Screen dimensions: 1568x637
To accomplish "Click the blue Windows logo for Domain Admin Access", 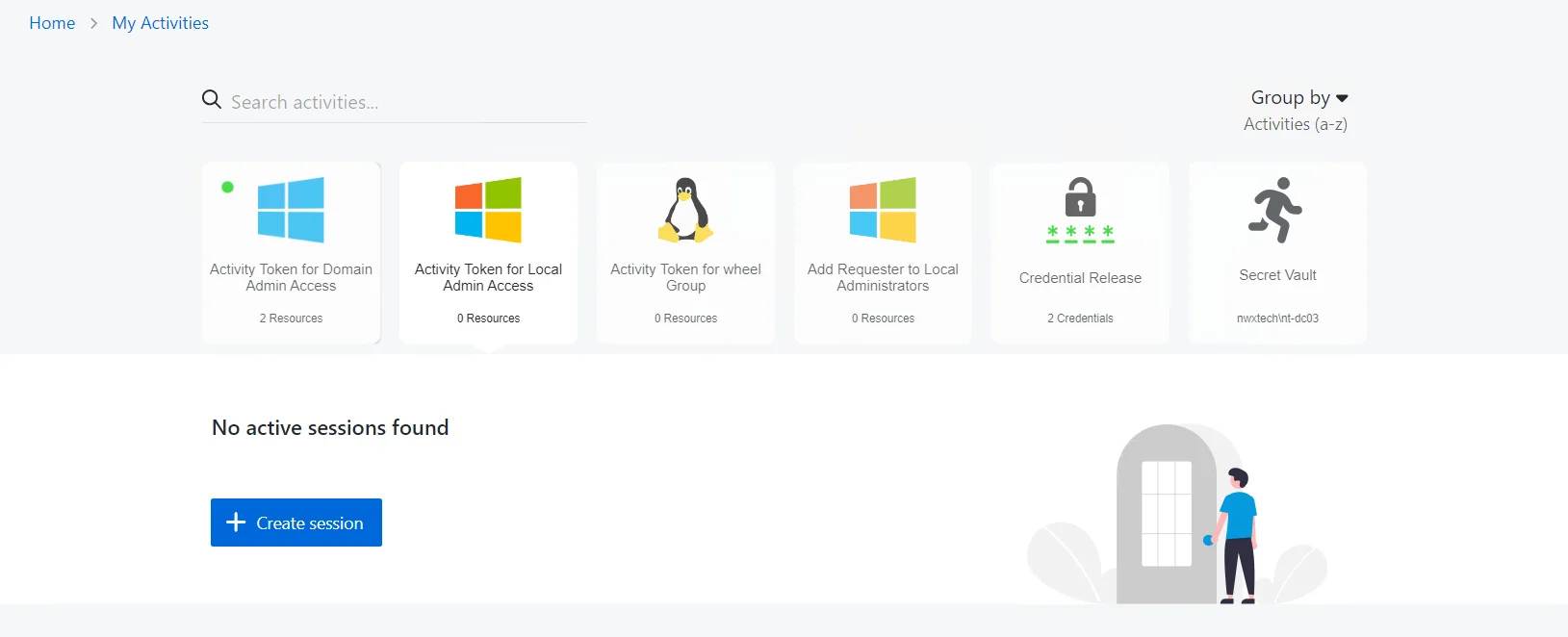I will 291,210.
